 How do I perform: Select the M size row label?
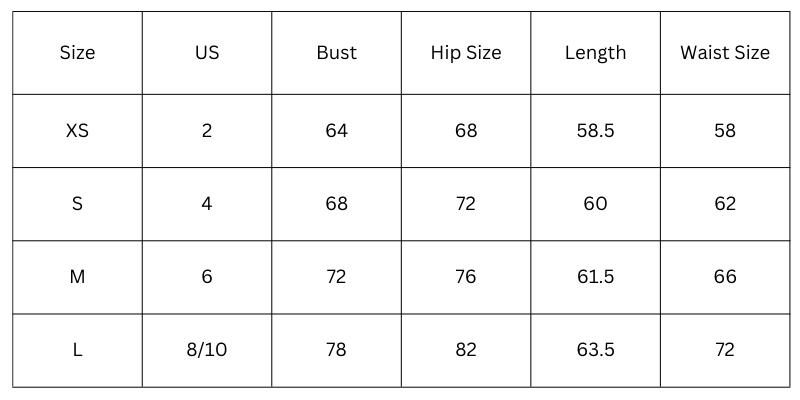[77, 277]
